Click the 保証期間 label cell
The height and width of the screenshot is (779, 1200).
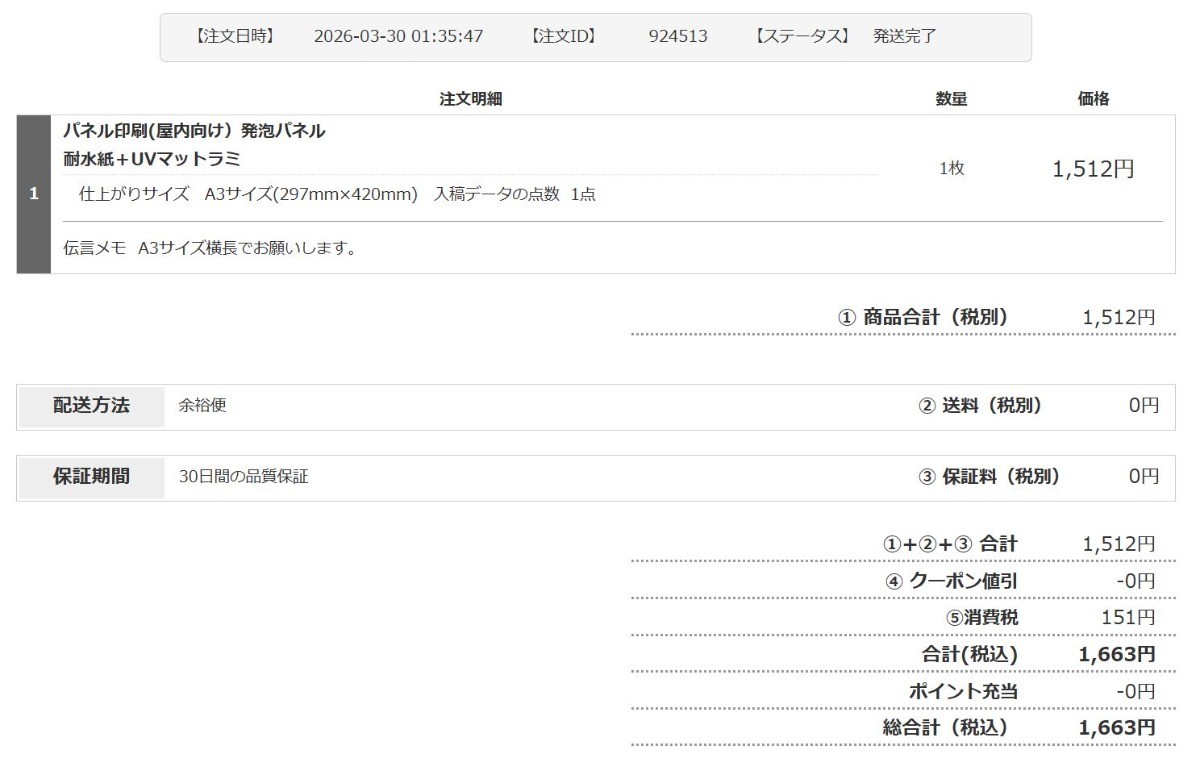[91, 477]
